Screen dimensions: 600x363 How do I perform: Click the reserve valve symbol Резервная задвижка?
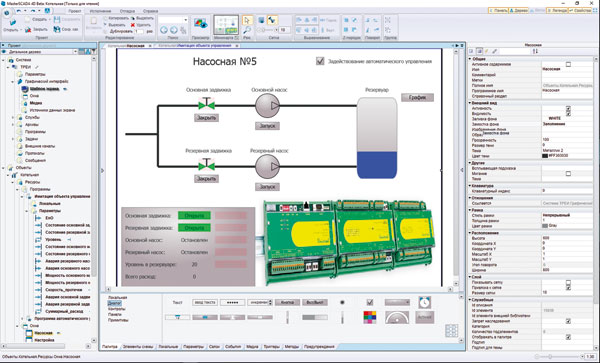206,164
